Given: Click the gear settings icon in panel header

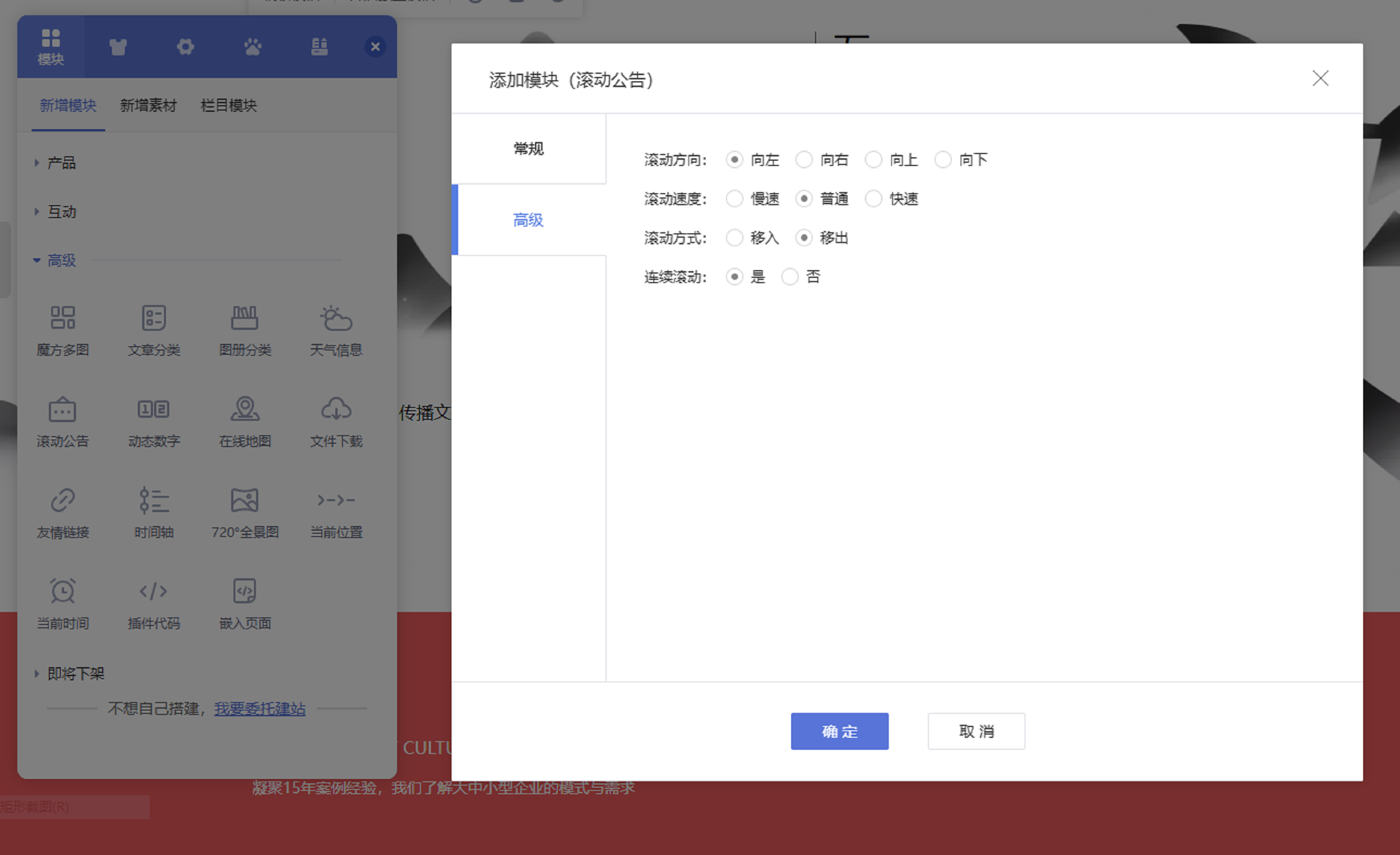Looking at the screenshot, I should pos(185,46).
